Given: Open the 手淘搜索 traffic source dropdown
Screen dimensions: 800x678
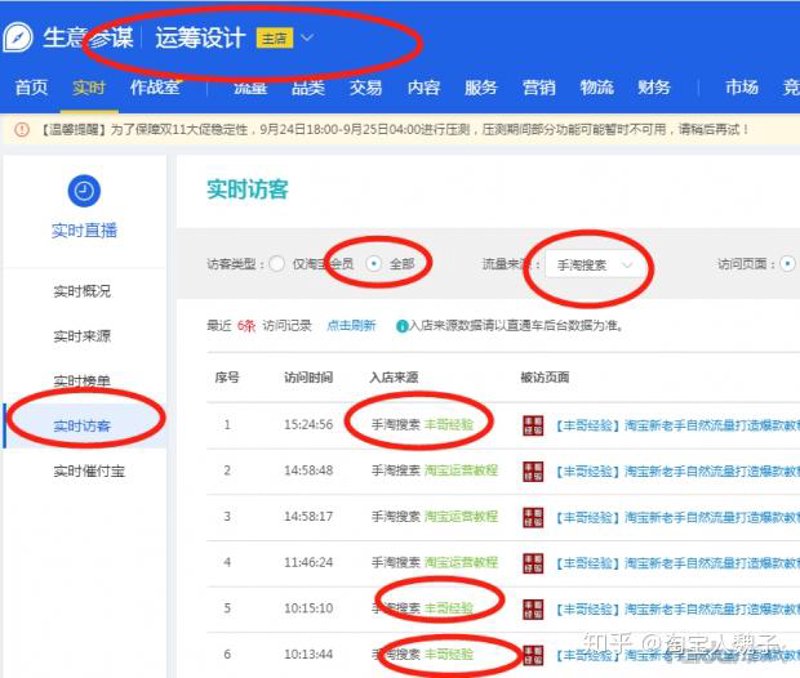Looking at the screenshot, I should [594, 265].
